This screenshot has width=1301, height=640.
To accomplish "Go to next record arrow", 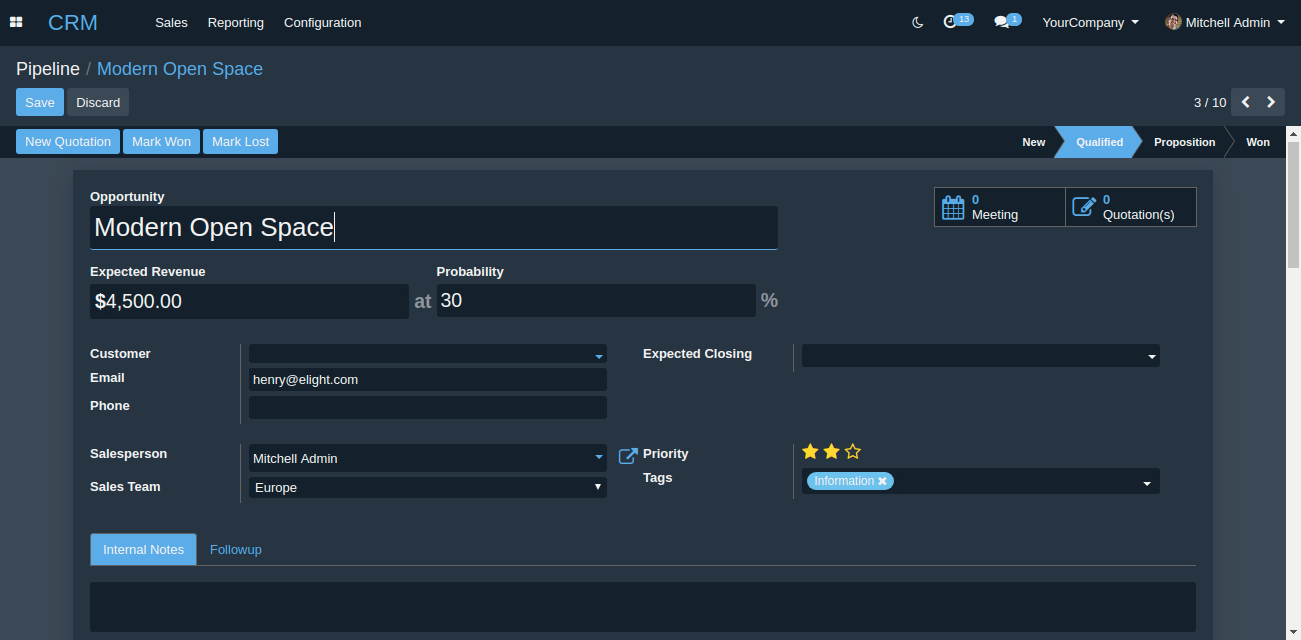I will [x=1271, y=102].
